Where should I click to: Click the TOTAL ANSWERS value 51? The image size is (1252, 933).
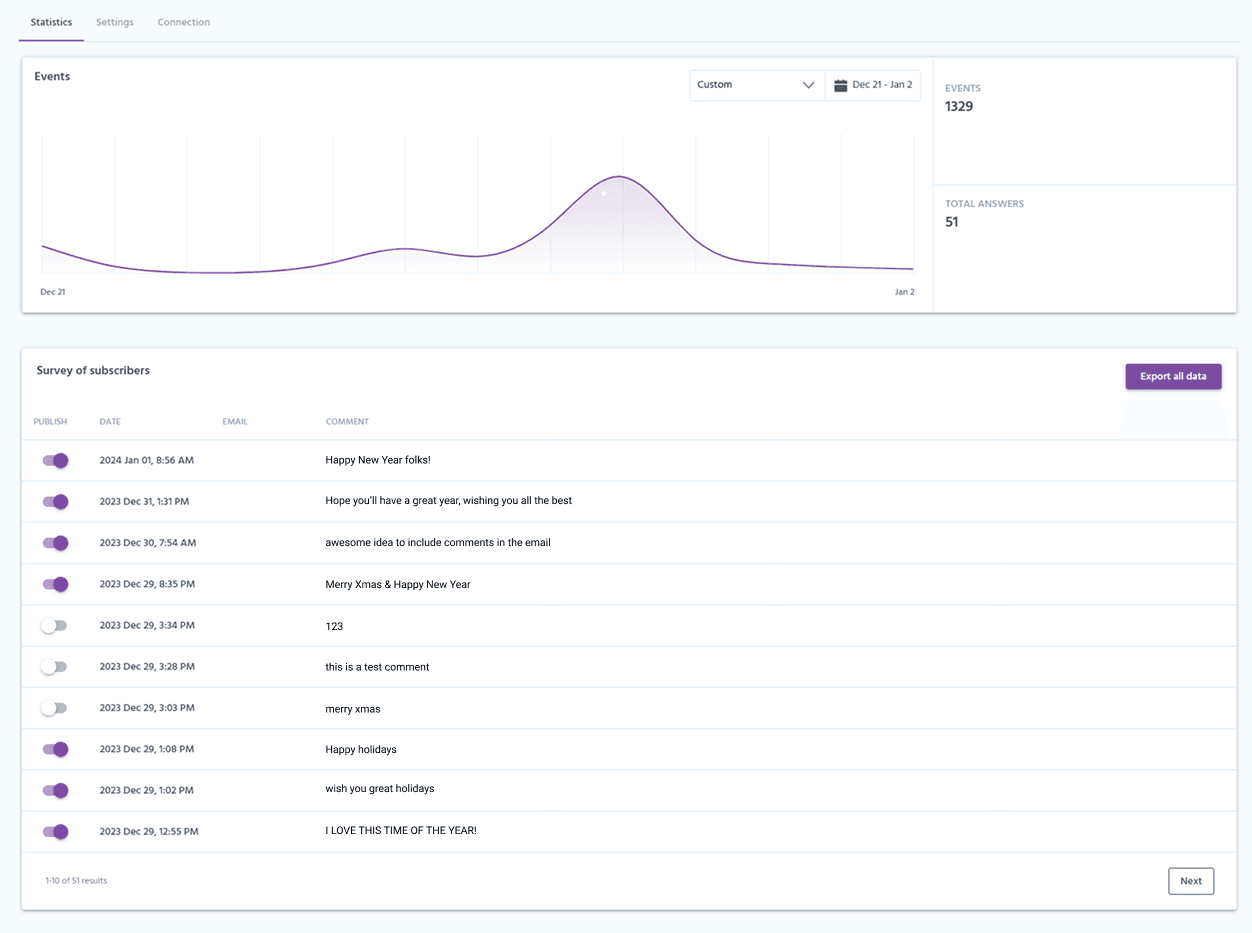[952, 222]
